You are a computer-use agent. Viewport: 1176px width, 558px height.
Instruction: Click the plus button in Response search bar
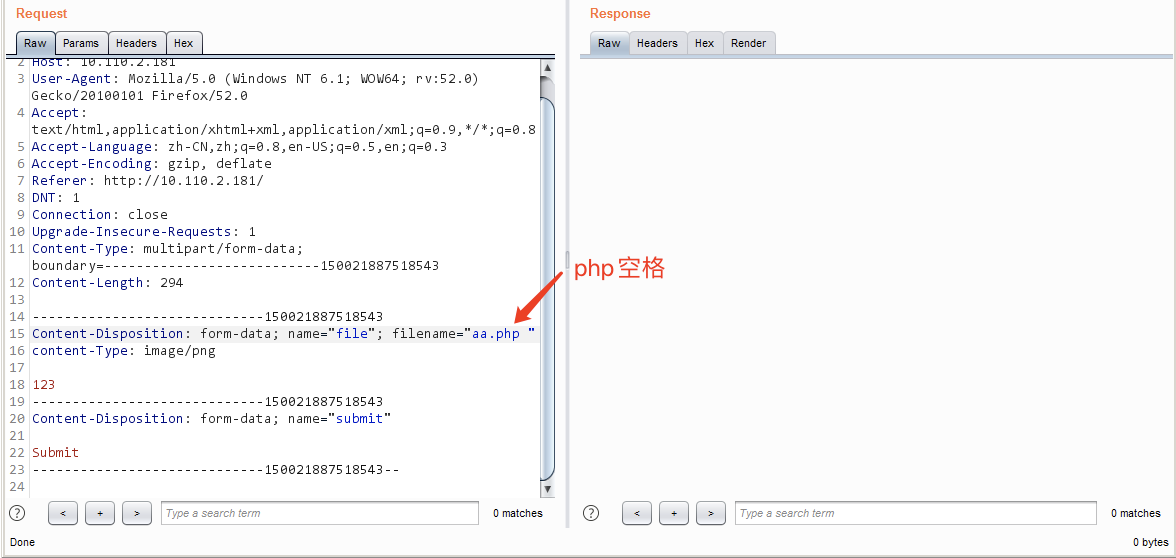coord(674,513)
